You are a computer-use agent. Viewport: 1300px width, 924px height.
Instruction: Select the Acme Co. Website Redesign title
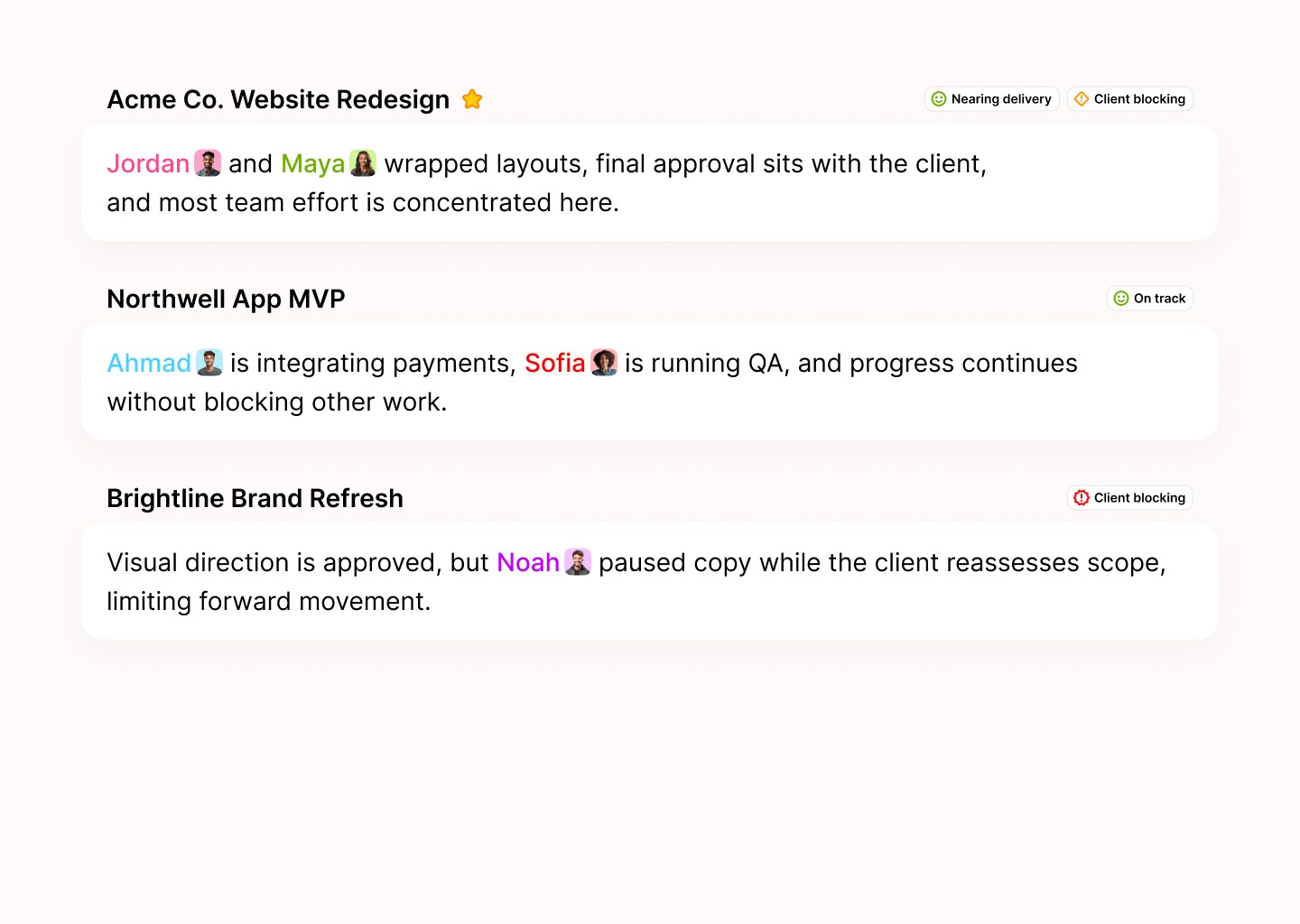(x=277, y=99)
